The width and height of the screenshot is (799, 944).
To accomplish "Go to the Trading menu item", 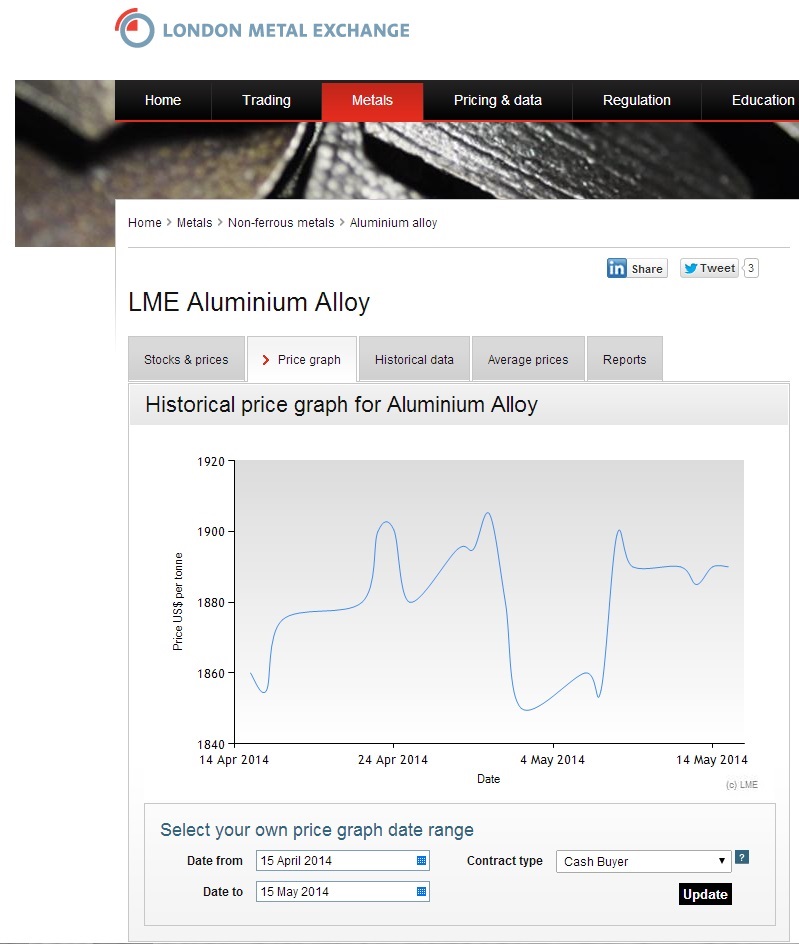I will click(266, 100).
